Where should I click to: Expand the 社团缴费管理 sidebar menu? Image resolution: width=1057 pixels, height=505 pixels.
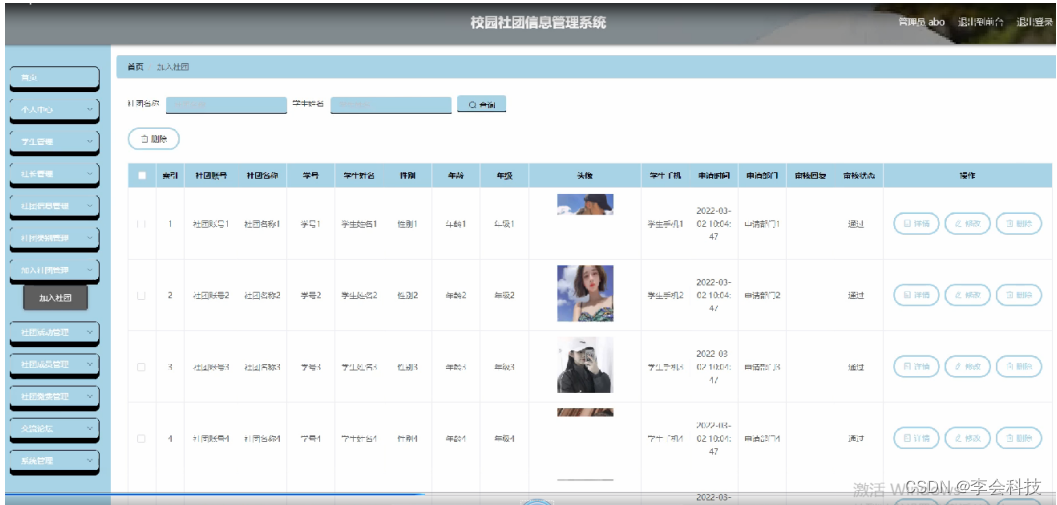tap(55, 396)
